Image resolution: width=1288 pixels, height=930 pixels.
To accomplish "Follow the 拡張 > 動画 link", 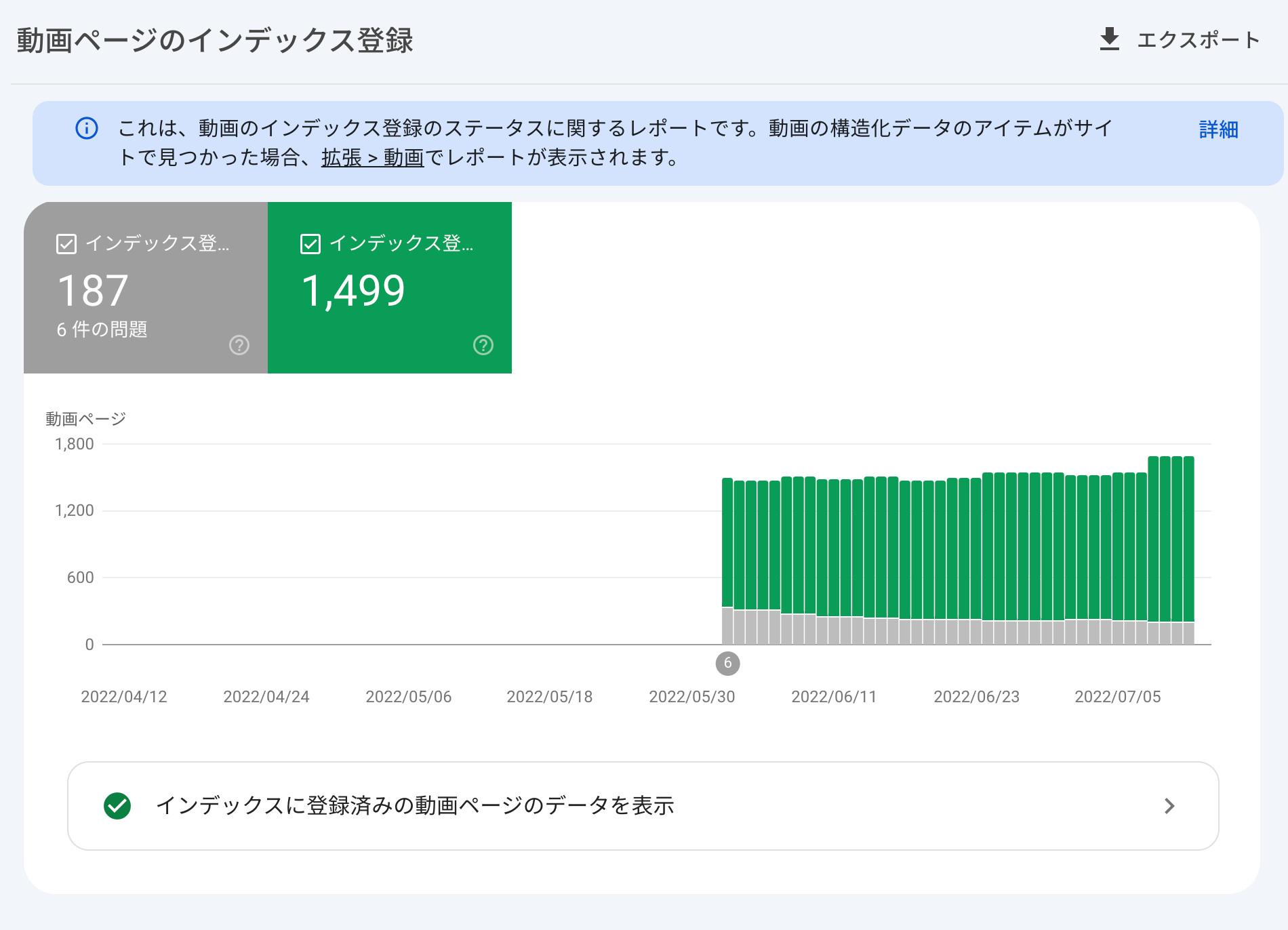I will pyautogui.click(x=372, y=158).
